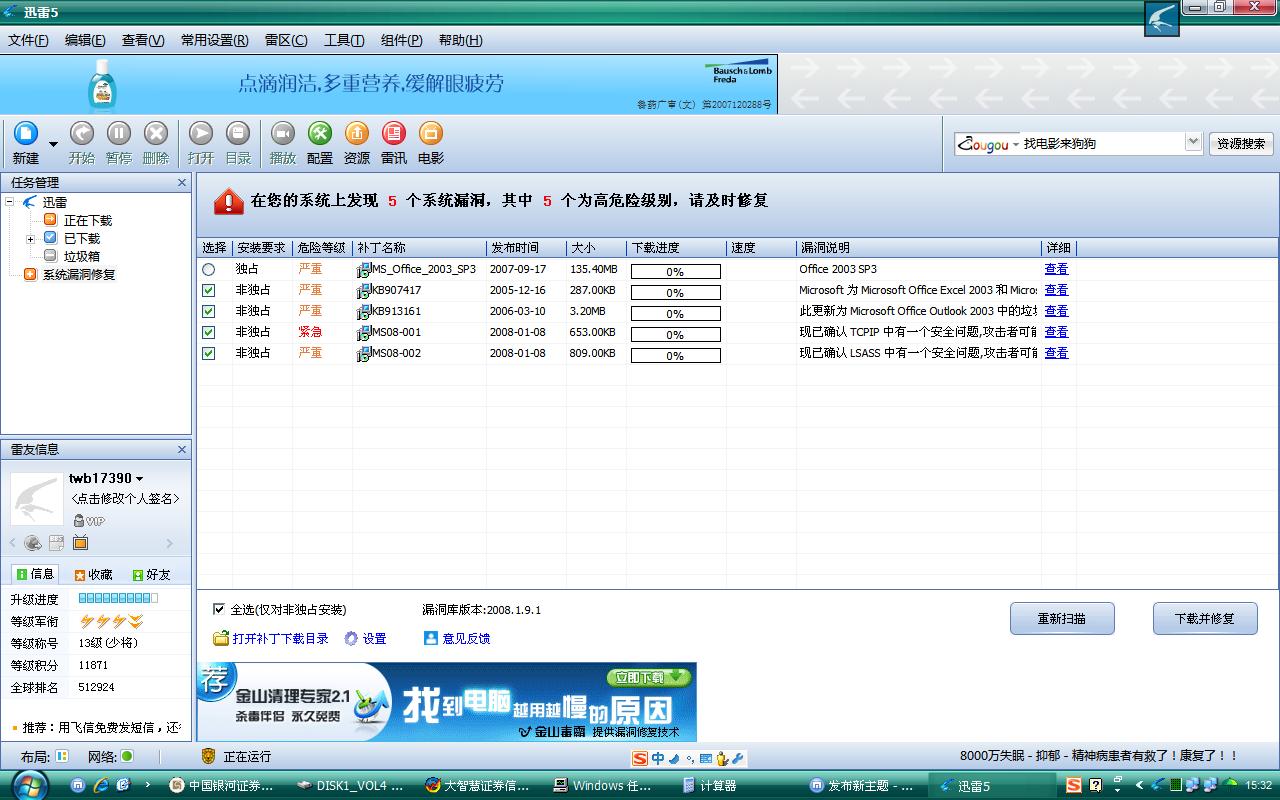Click the download progress bar for KB913161
This screenshot has height=800, width=1280.
675,313
